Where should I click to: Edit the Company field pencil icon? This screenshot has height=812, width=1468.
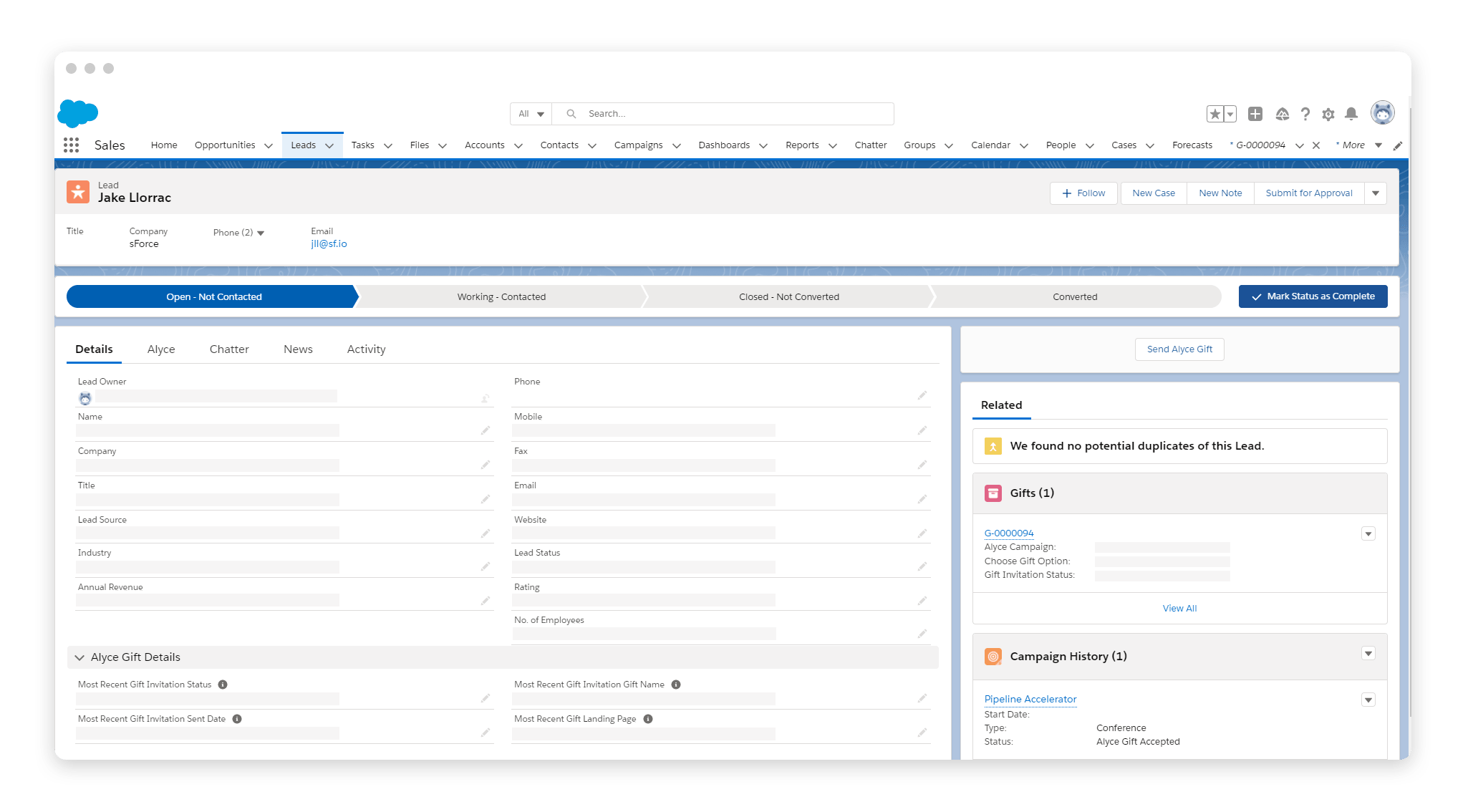click(x=486, y=465)
